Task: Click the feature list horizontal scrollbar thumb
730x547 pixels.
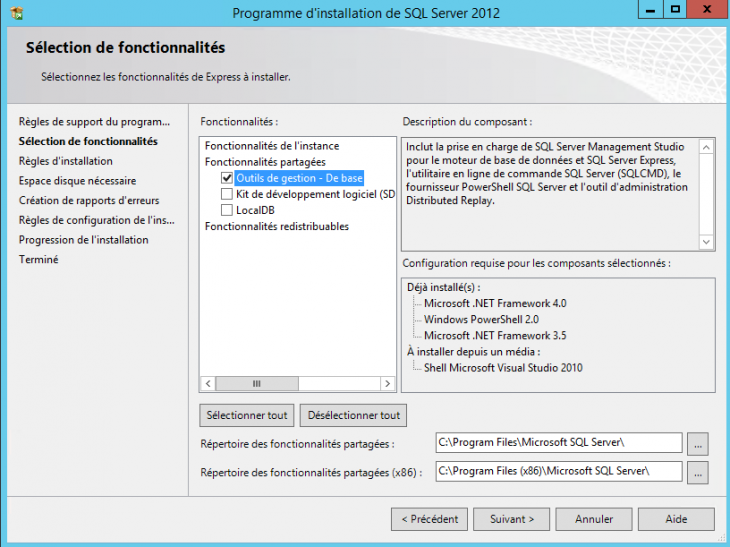Action: coord(257,384)
